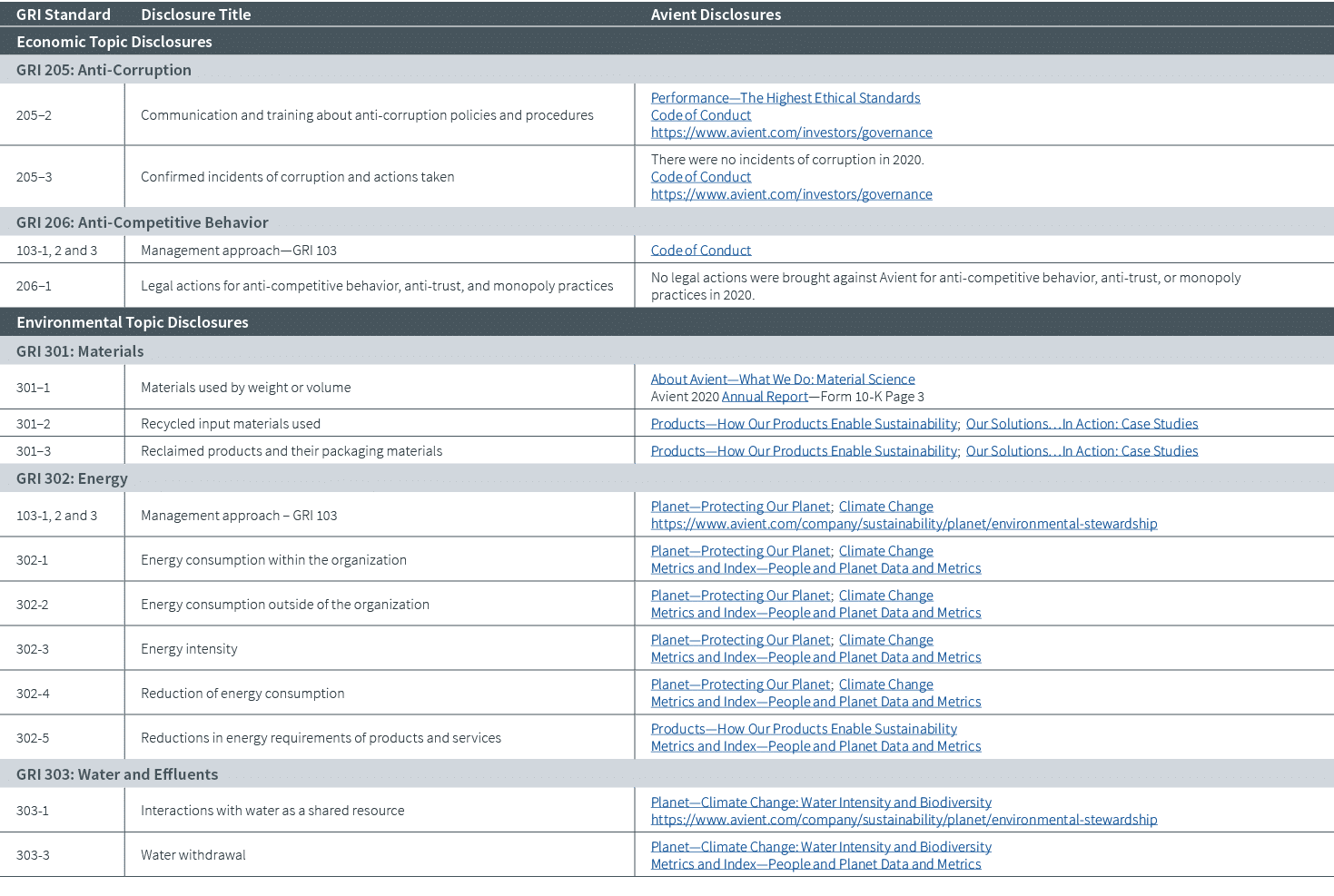Open Products Enable Sustainability link in 302-5 row
The image size is (1334, 896).
tap(803, 729)
